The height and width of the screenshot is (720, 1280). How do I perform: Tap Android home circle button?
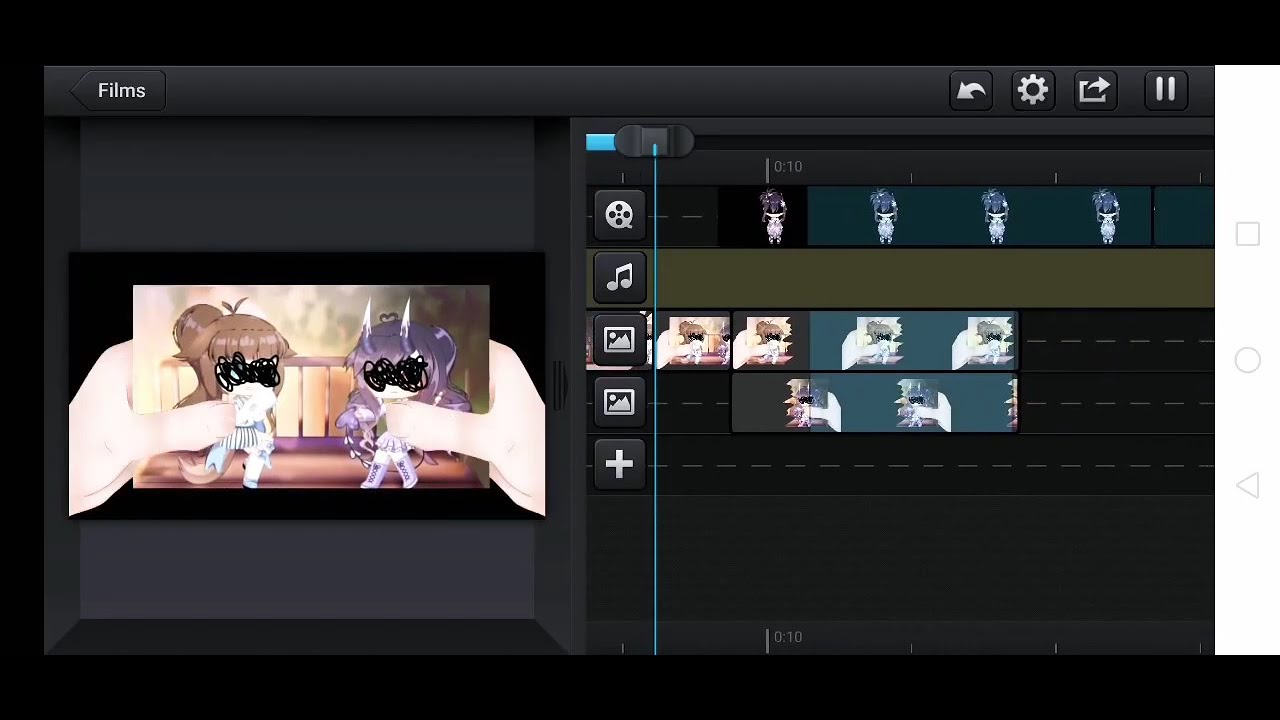point(1247,360)
